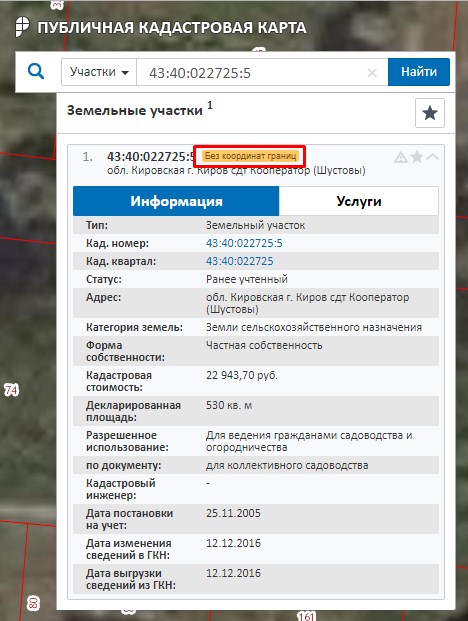Click the Публичная кадастровая карта logo icon
Screen dimensions: 468x621
22,27
